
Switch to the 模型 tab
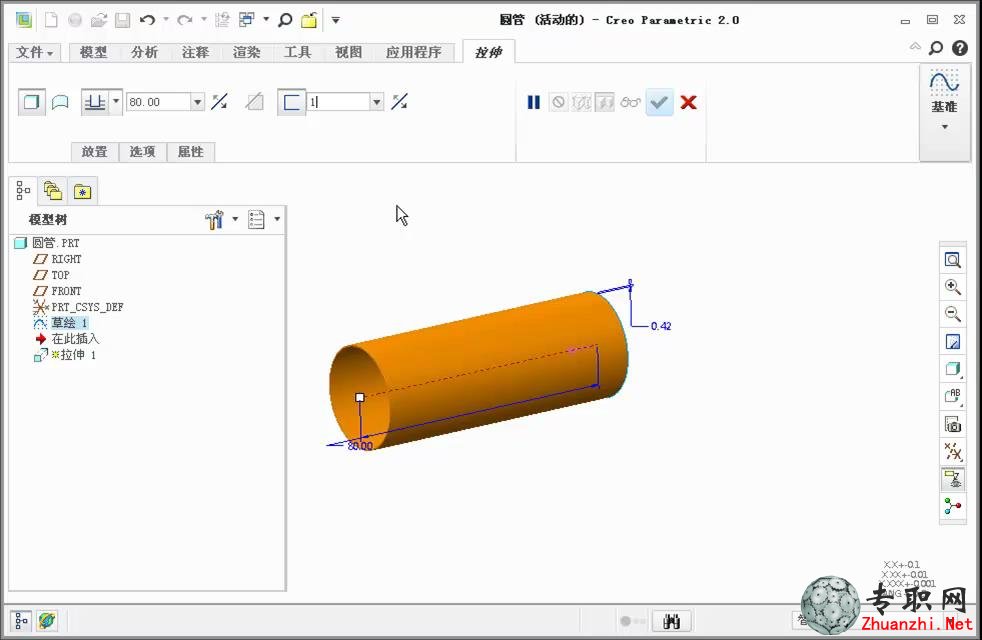click(93, 53)
